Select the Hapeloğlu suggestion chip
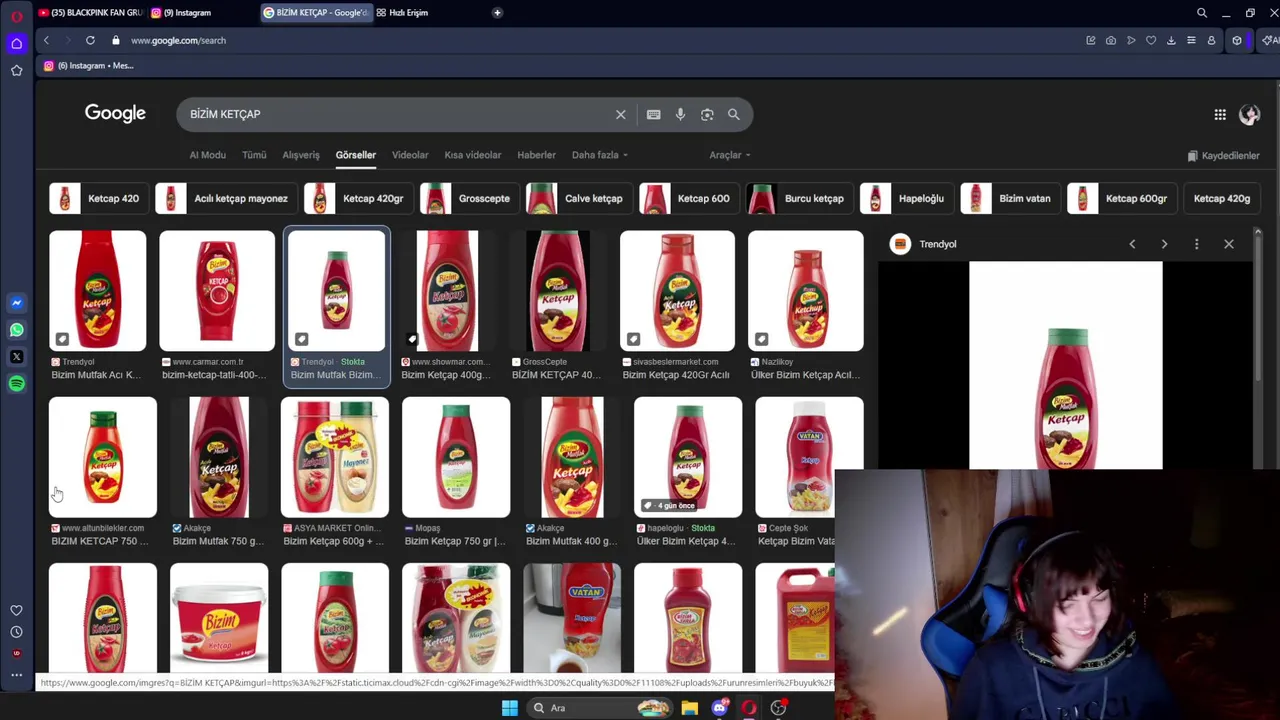The image size is (1280, 720). pos(906,198)
